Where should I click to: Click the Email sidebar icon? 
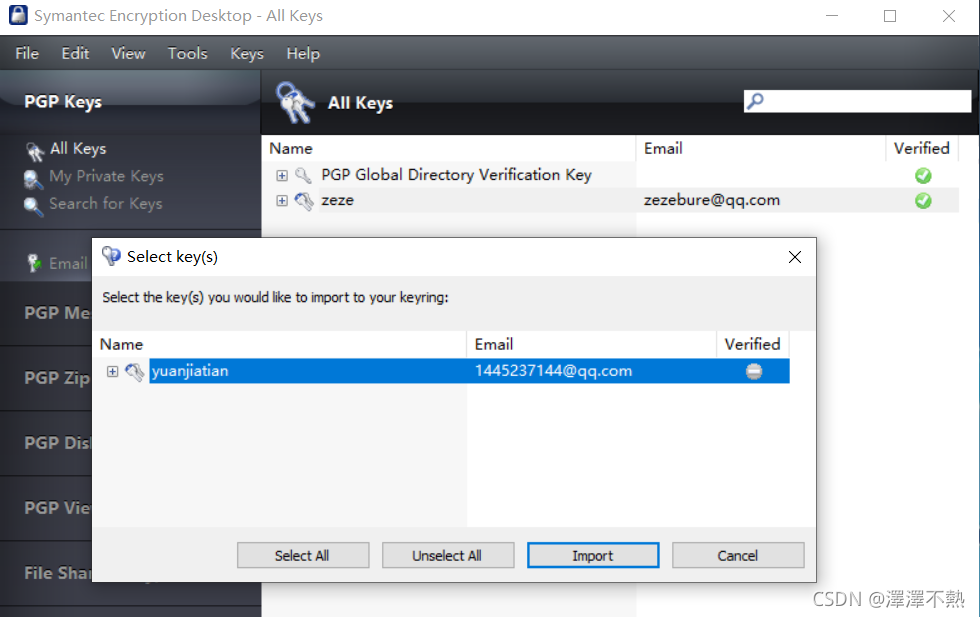34,263
